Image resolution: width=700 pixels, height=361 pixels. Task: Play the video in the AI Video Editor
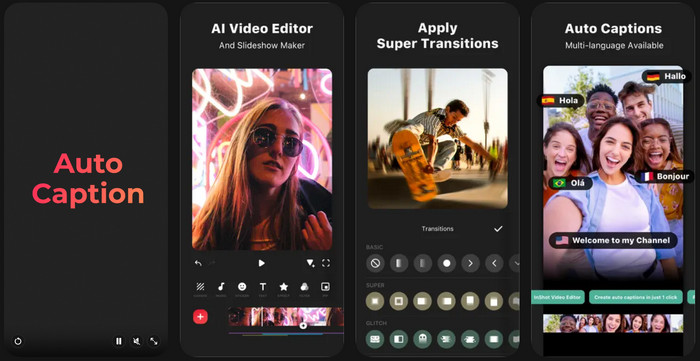click(262, 263)
